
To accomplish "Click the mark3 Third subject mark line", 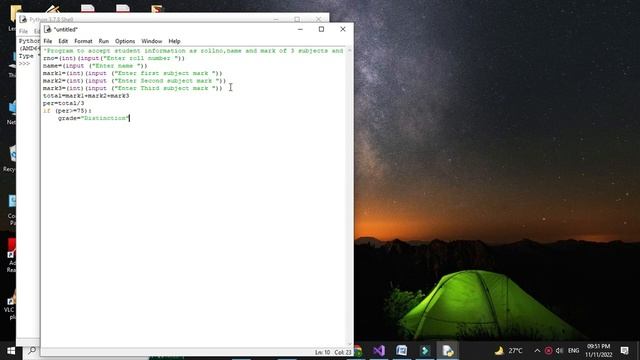I will click(x=133, y=88).
